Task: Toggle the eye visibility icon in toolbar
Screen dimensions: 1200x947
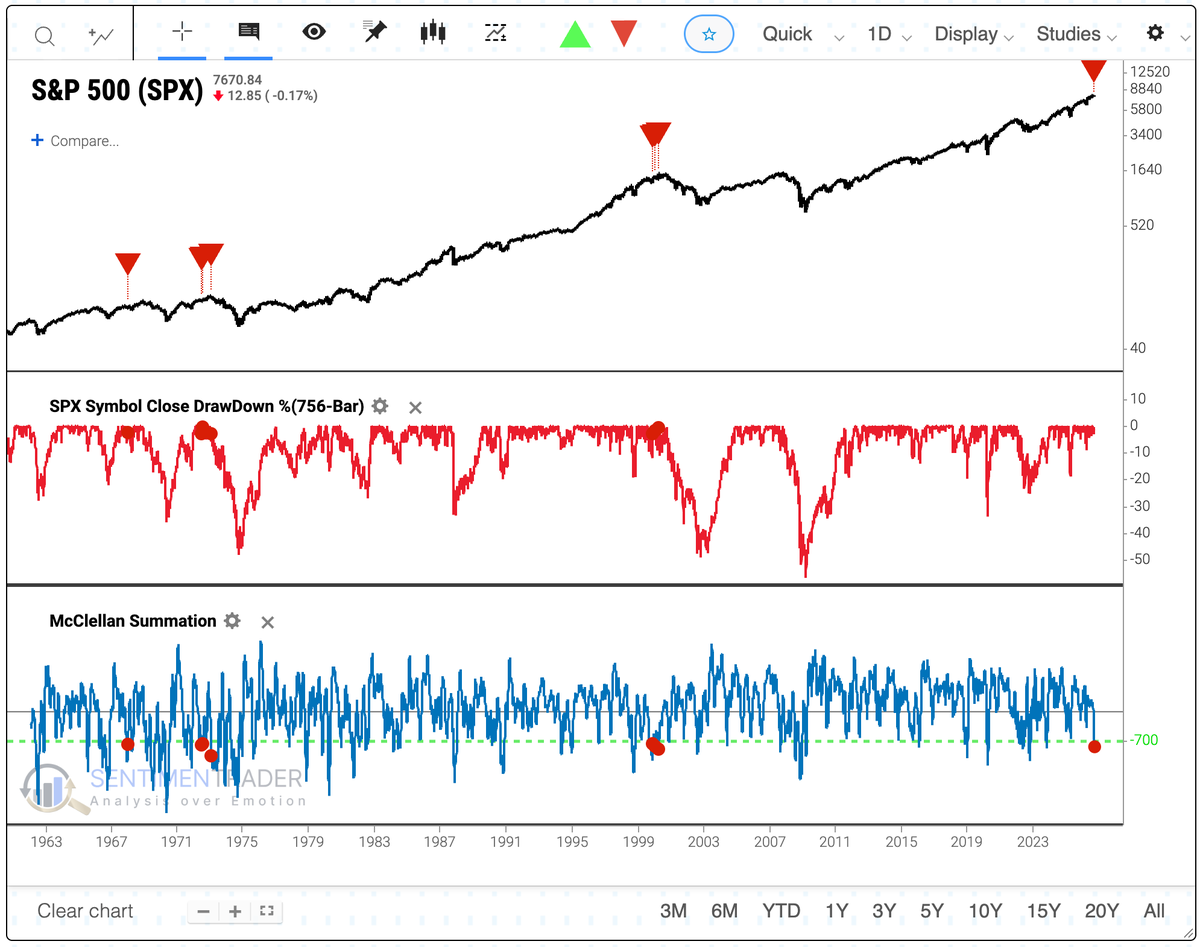Action: click(314, 32)
